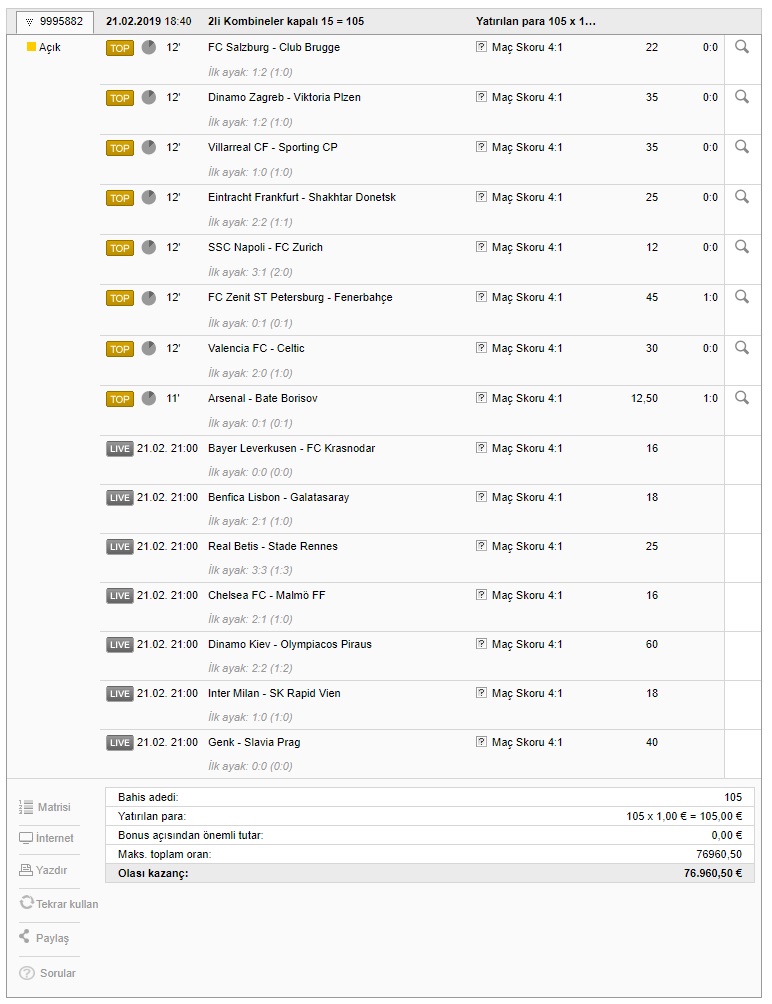Viewport: 772px width, 1004px height.
Task: Open Sorular help section
Action: pyautogui.click(x=47, y=973)
